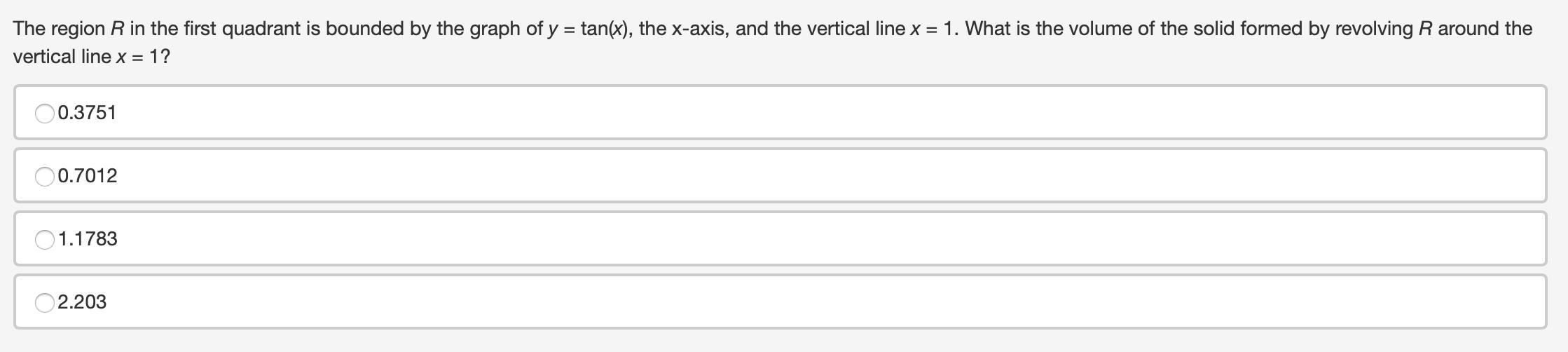Screen dimensions: 1568x352
Task: Click 'x = 1?' on the second question line
Action: (143, 57)
